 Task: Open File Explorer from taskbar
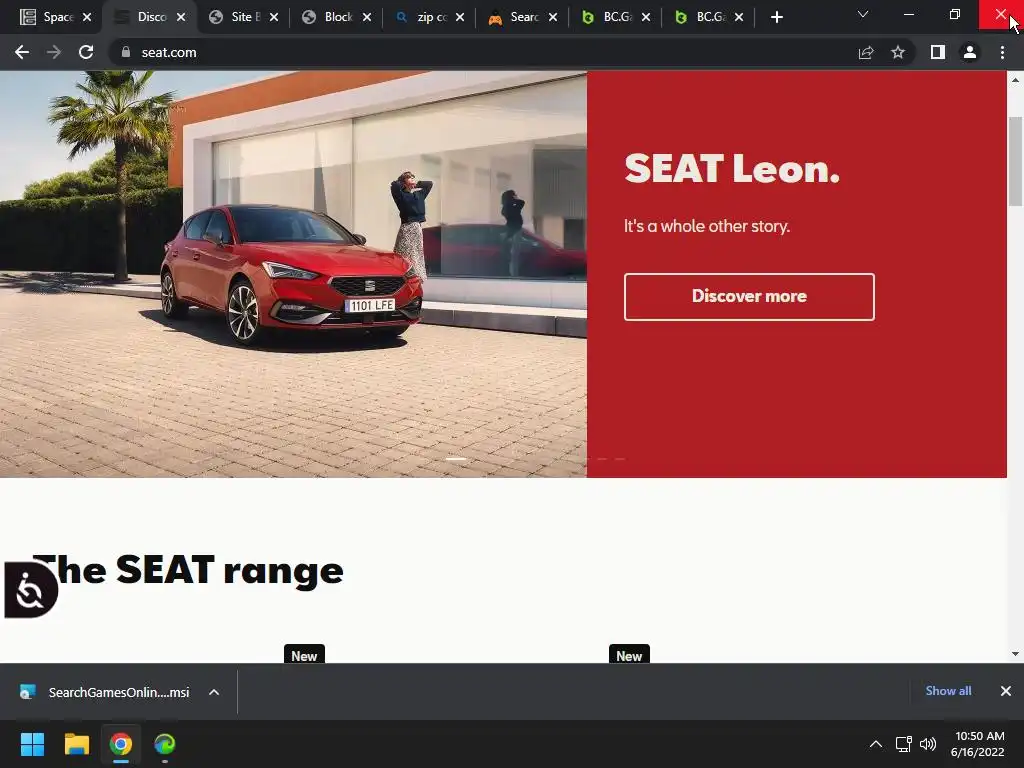(76, 744)
